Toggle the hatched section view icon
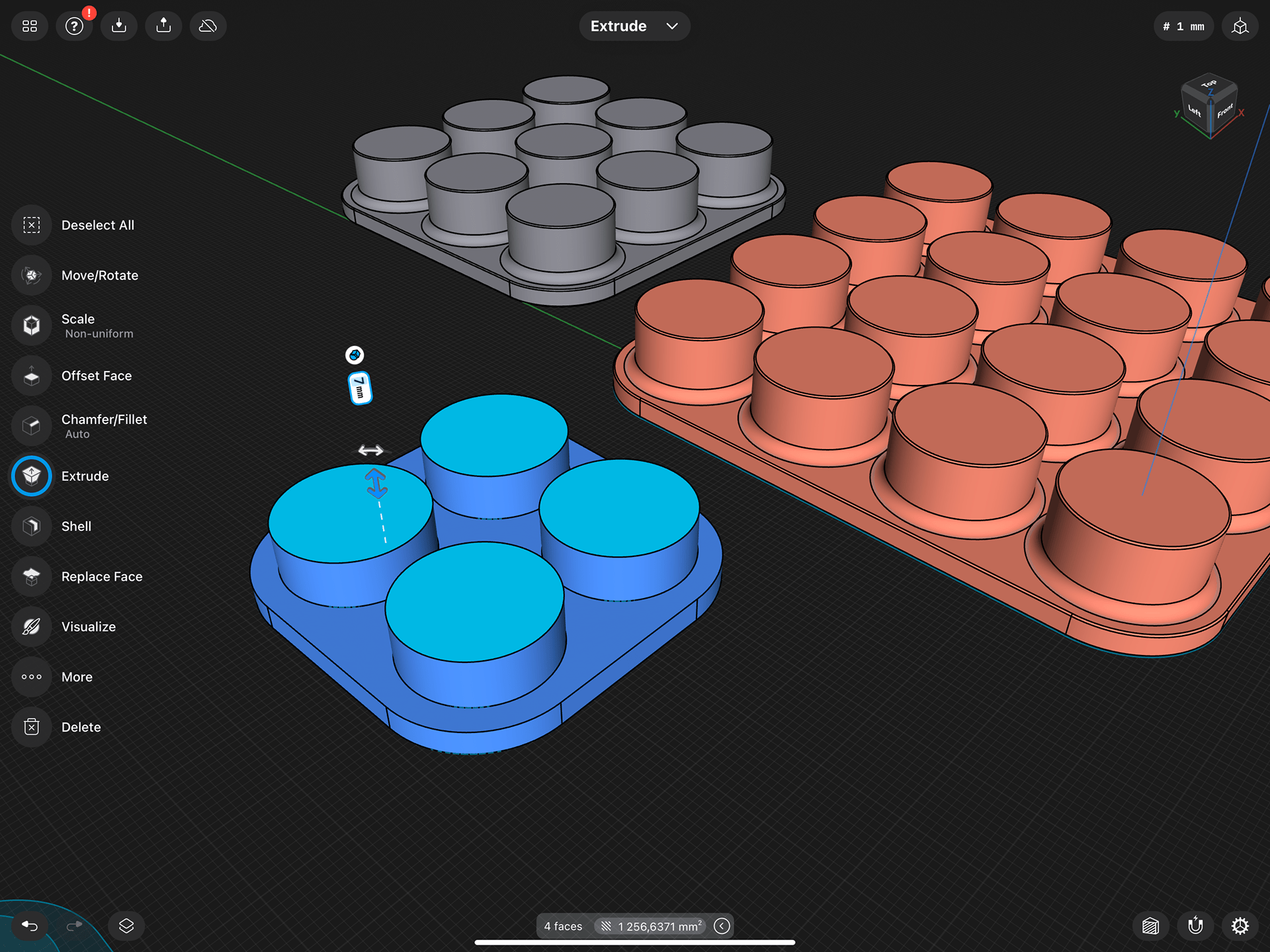Viewport: 1270px width, 952px height. click(x=1150, y=926)
